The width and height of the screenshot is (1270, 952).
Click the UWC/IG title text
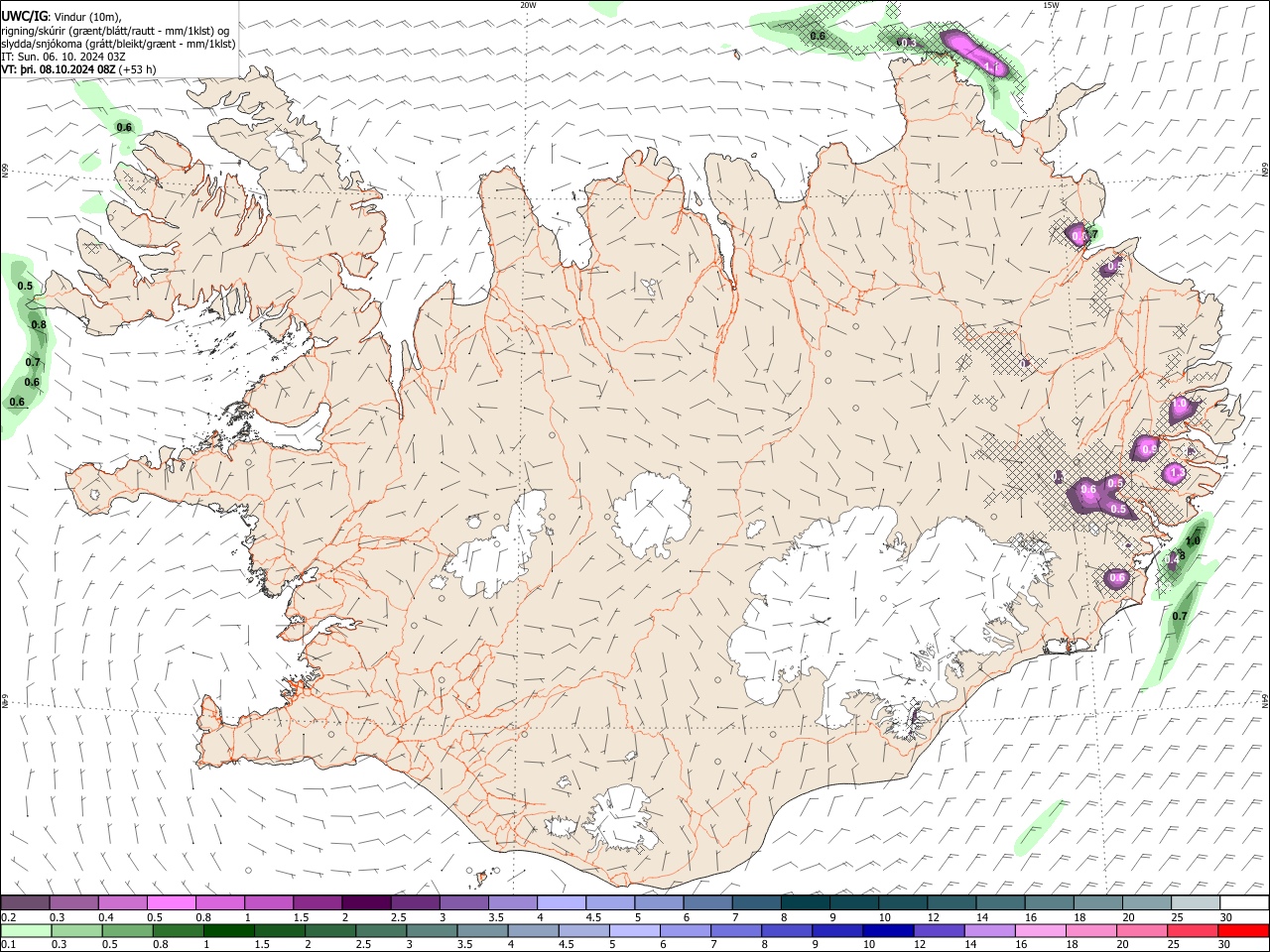point(24,16)
